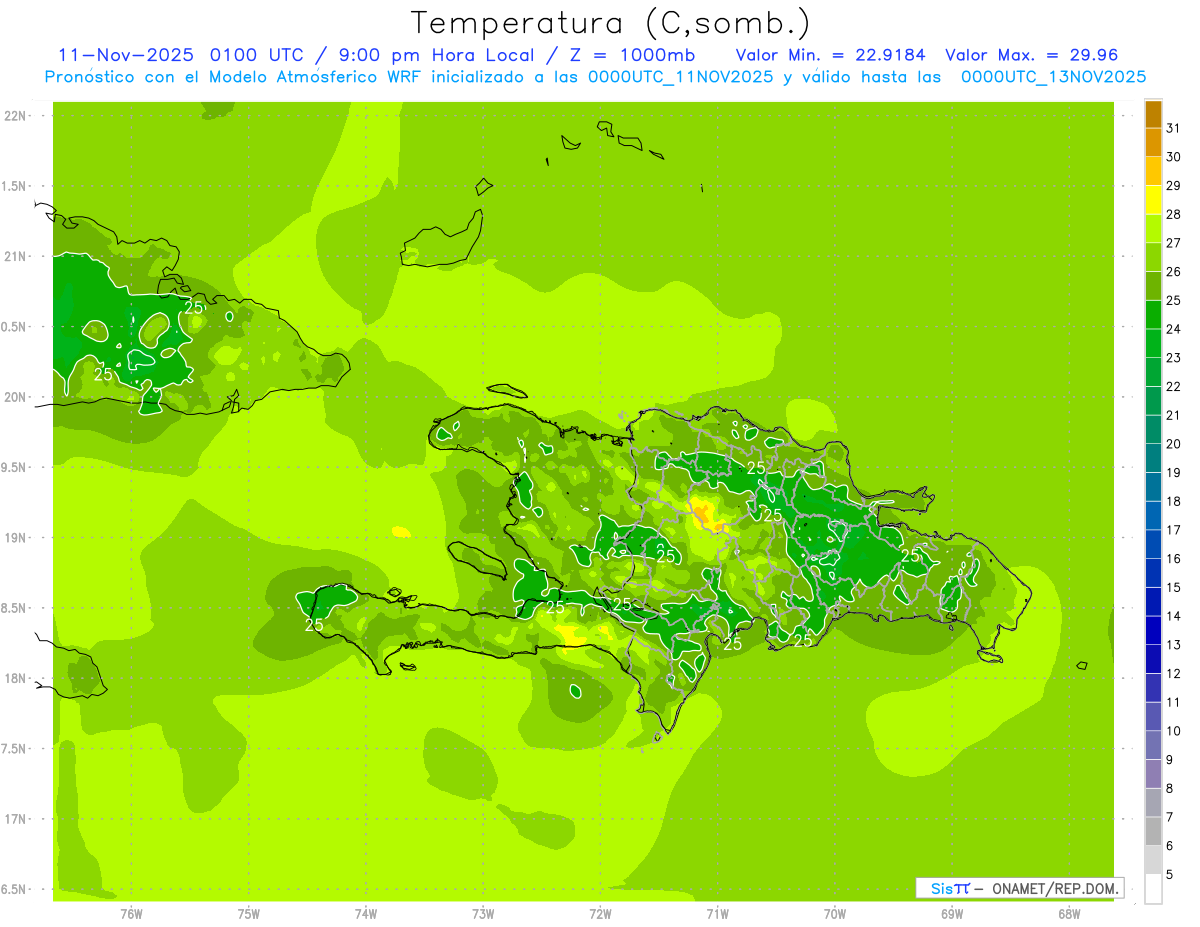Click the '19N' latitude axis label

pyautogui.click(x=15, y=538)
